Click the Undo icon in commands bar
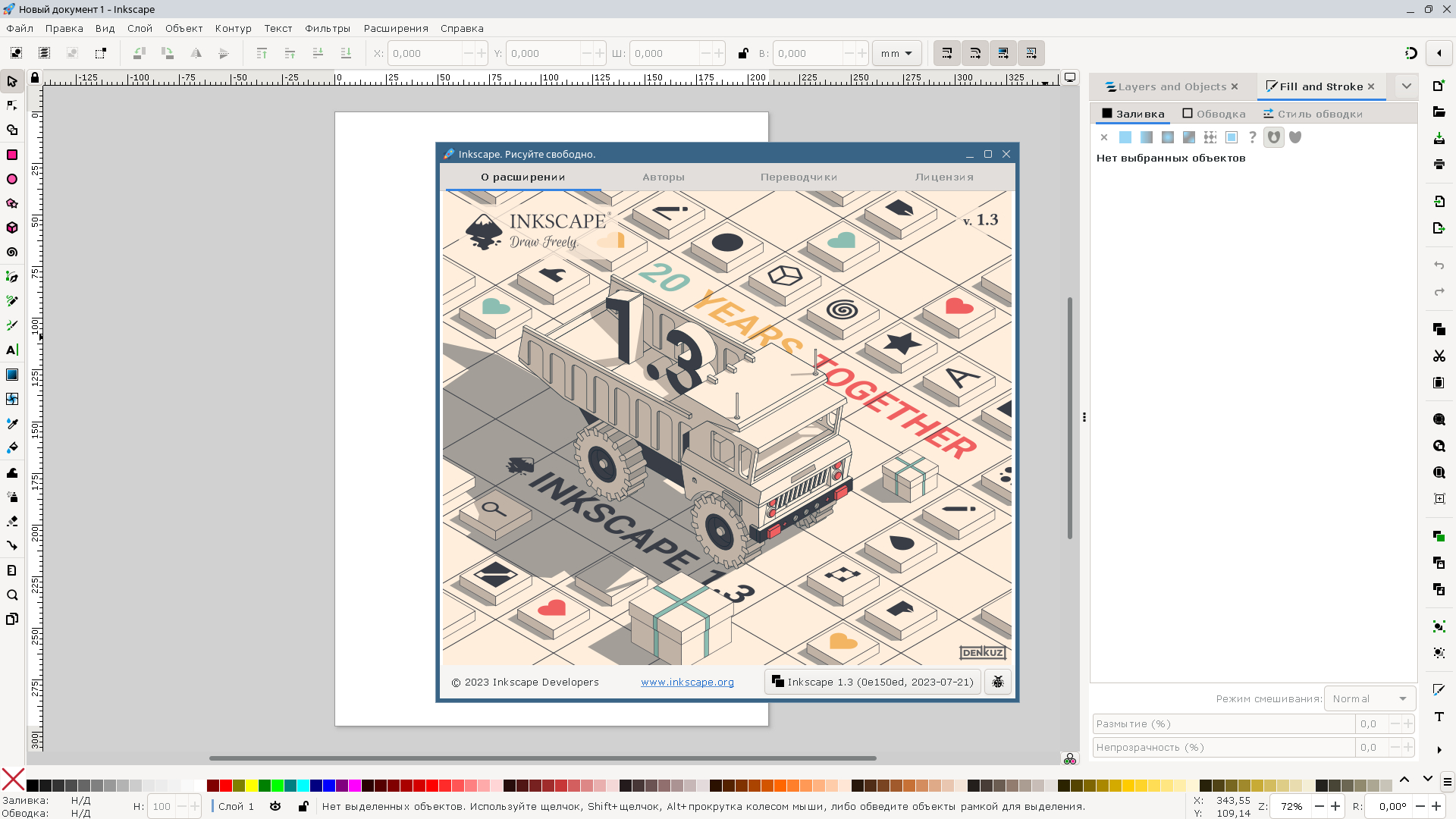Screen dimensions: 1456x819 pyautogui.click(x=1439, y=265)
